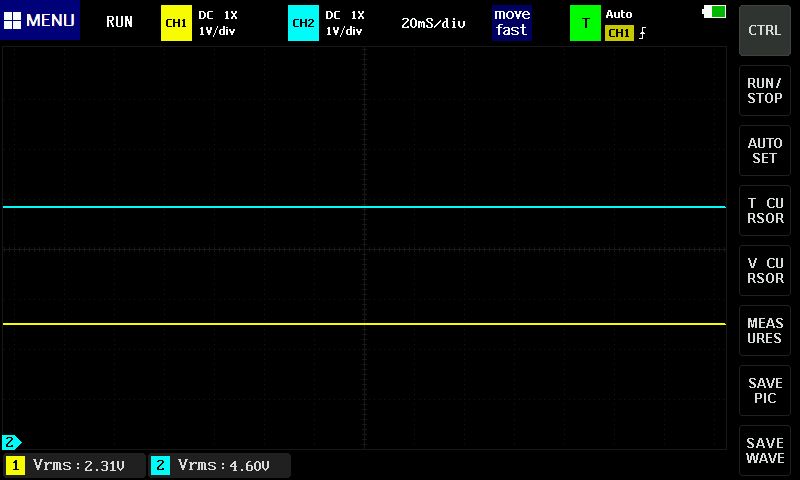Select the cyan 2 Vrms measurement badge
This screenshot has width=800, height=480.
point(161,465)
